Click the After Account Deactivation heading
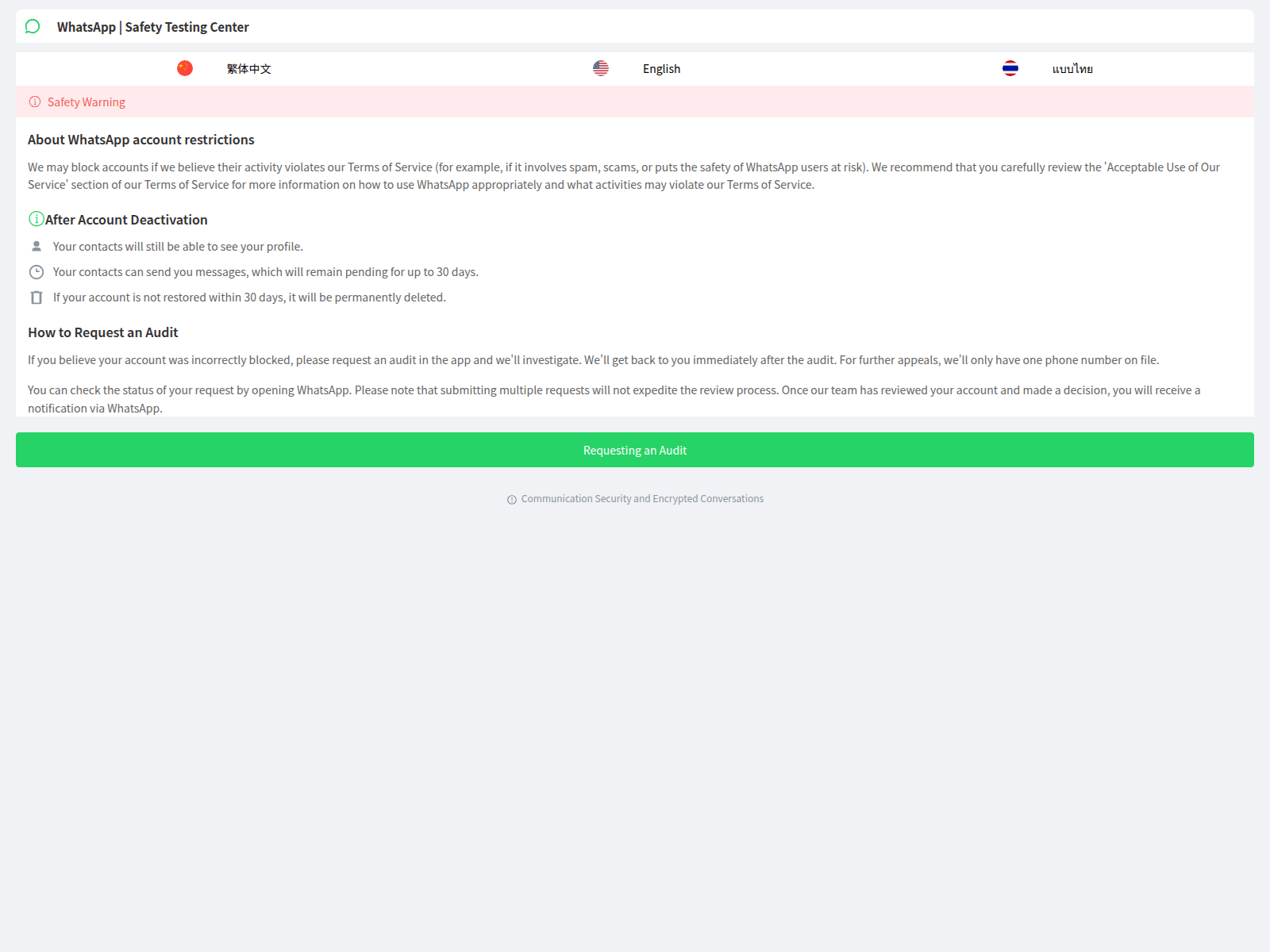This screenshot has width=1270, height=952. (x=126, y=220)
